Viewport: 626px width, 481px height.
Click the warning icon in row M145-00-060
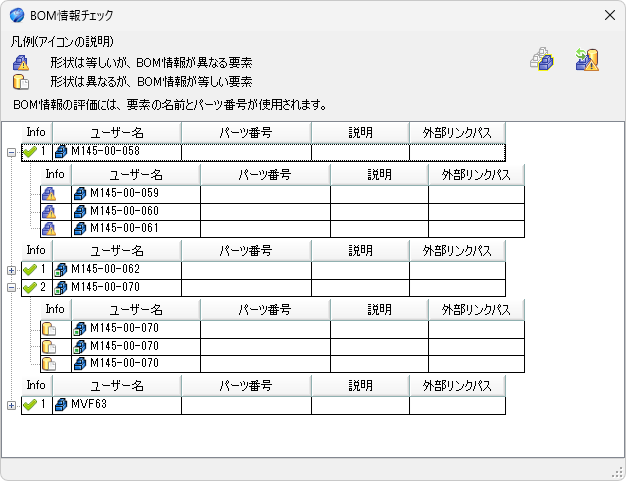(x=49, y=212)
